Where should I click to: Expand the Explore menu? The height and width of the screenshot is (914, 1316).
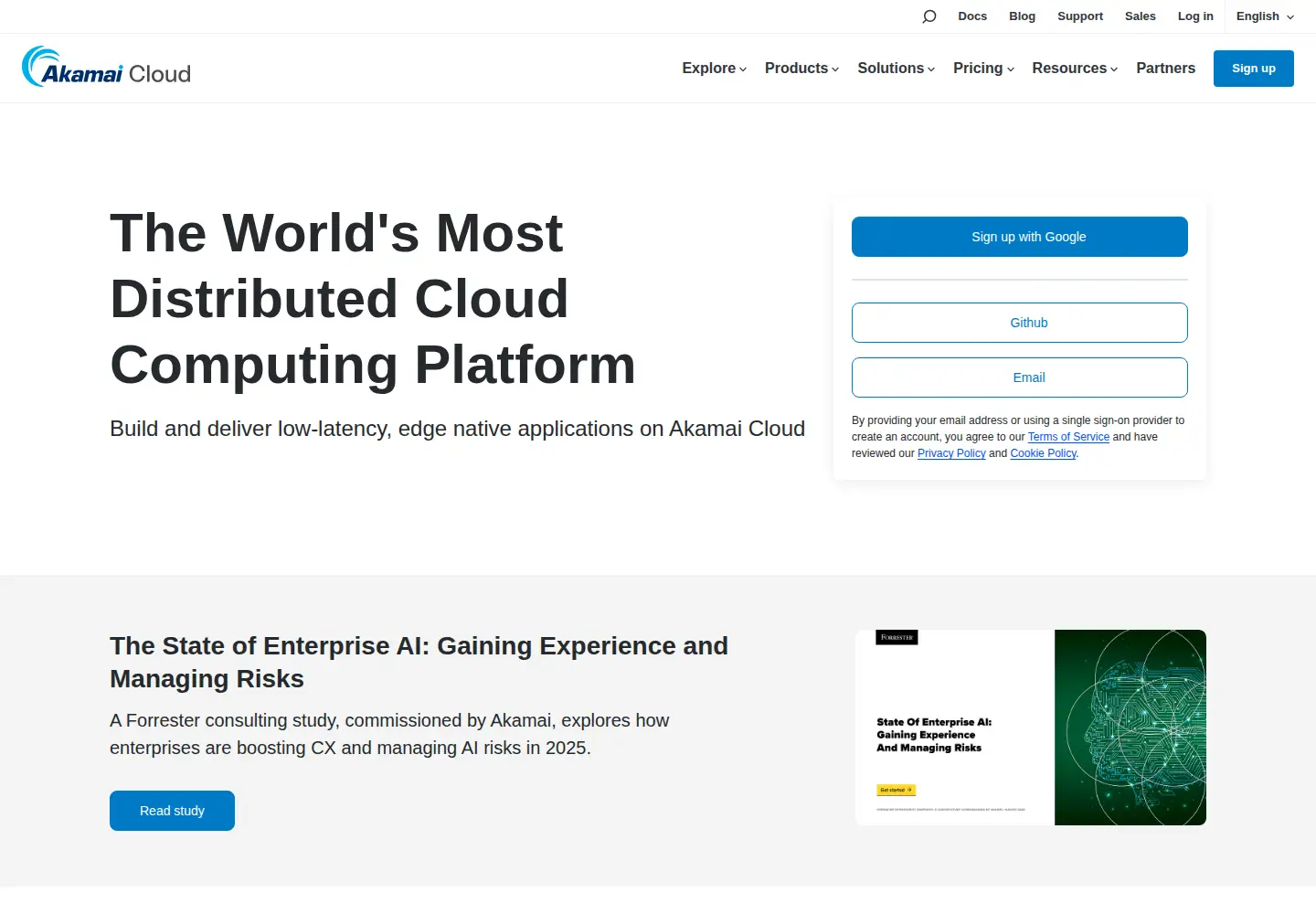coord(715,69)
